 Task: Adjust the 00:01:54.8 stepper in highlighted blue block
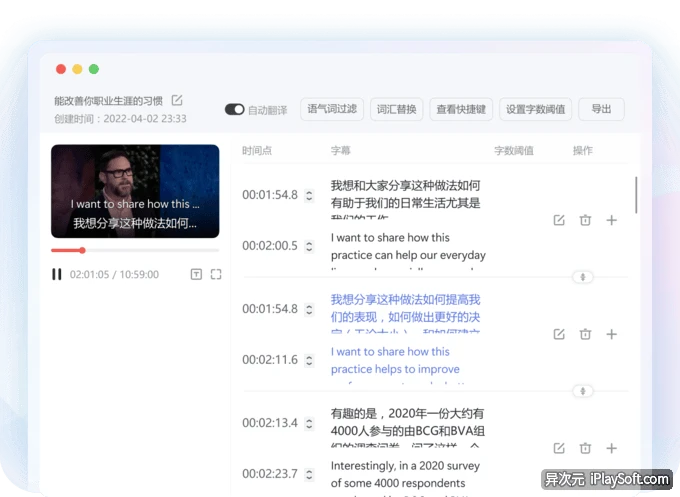click(309, 309)
